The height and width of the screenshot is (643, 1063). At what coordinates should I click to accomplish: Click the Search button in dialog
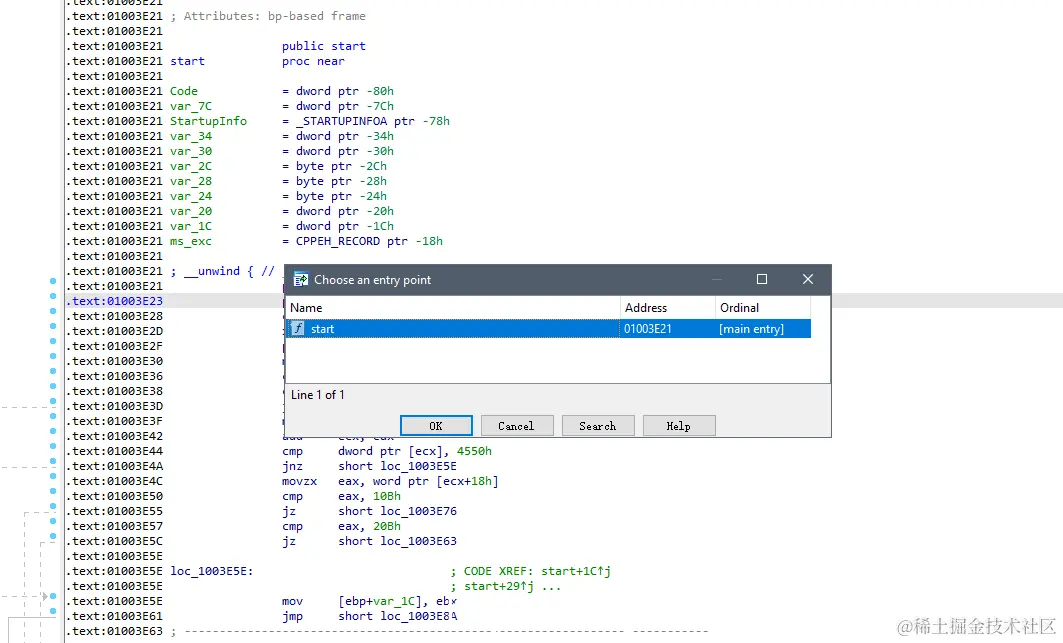coord(598,426)
